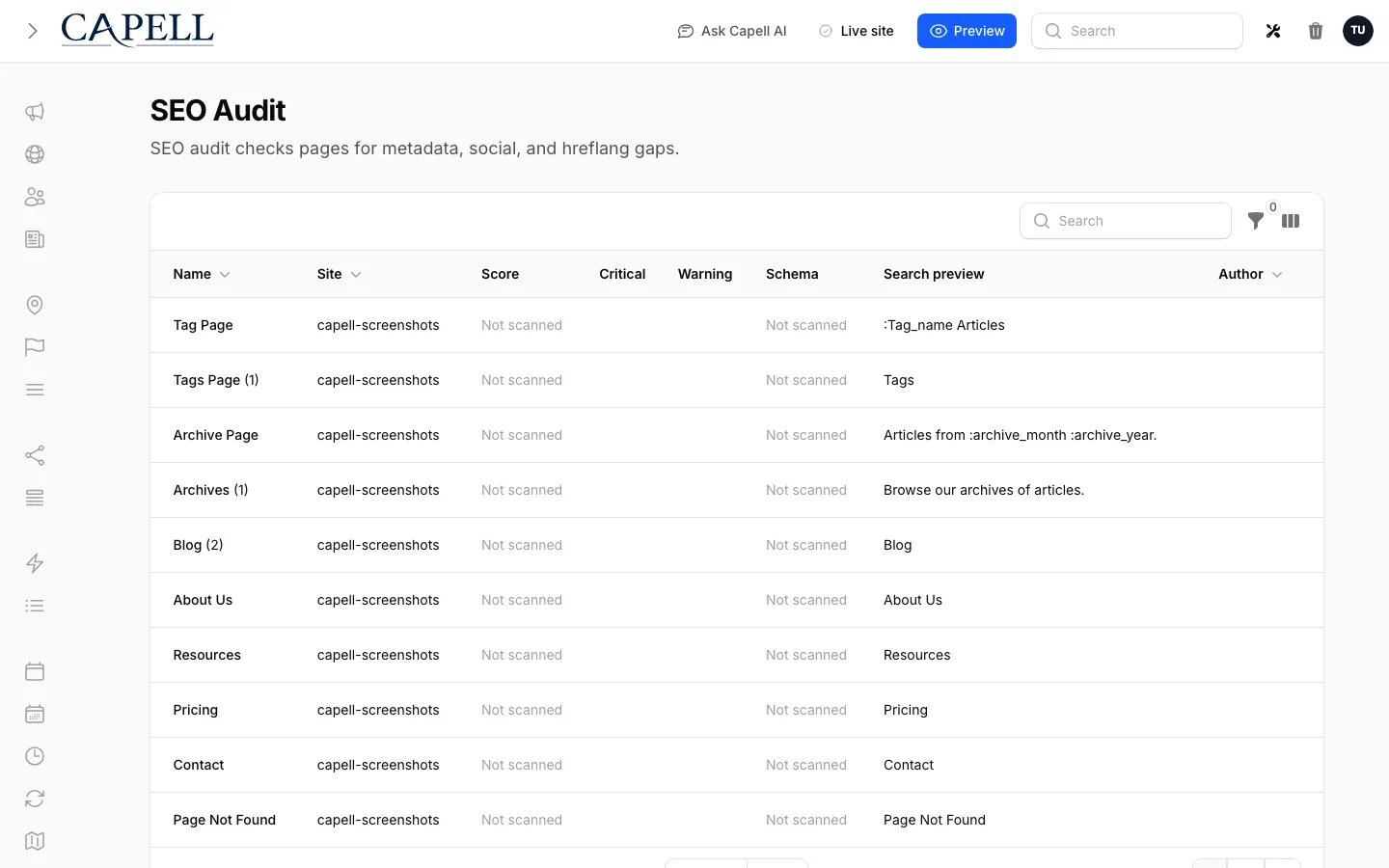
Task: Open the refresh arrows icon in sidebar
Action: coord(35,799)
